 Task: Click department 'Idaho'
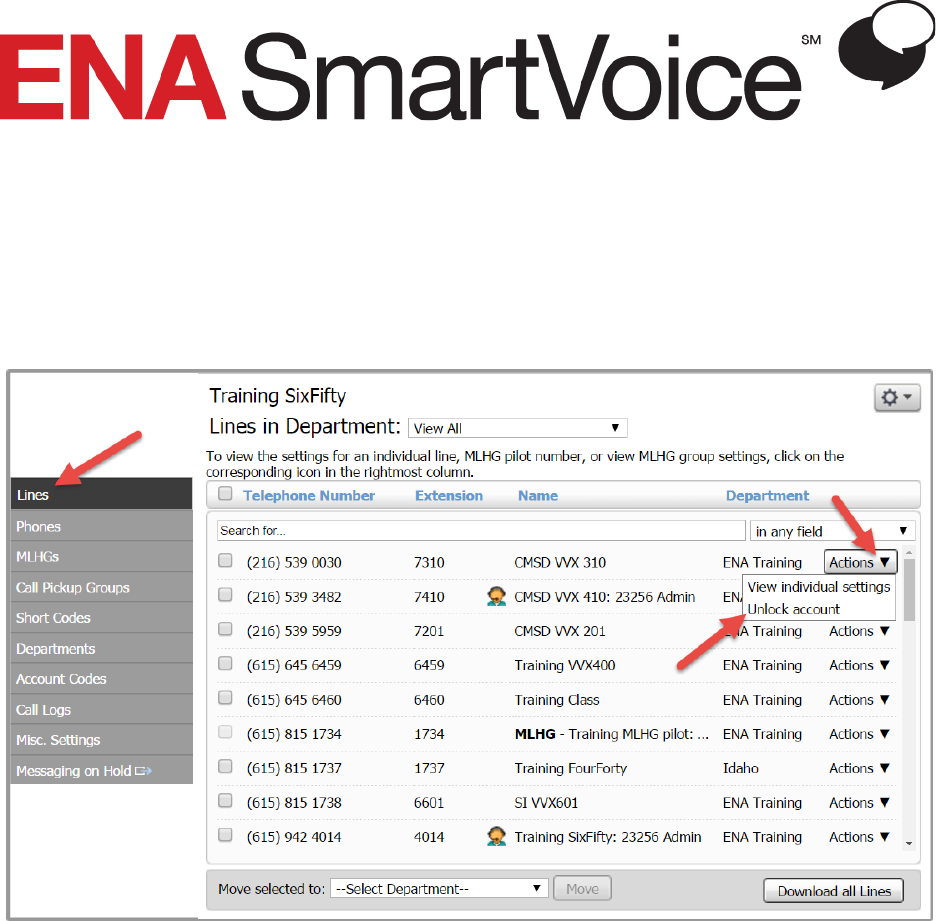pos(741,768)
